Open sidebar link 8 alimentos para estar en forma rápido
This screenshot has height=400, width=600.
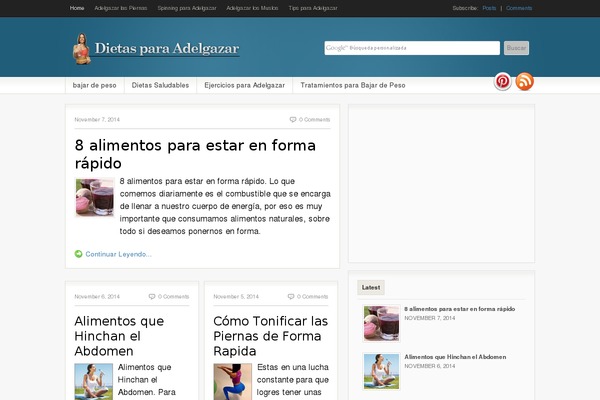coord(460,309)
